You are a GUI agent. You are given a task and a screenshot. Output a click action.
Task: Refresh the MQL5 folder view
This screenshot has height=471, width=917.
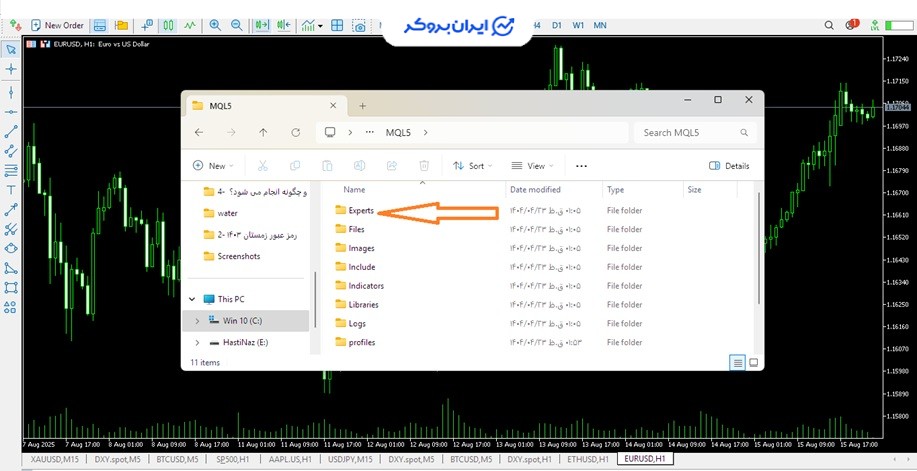point(296,133)
